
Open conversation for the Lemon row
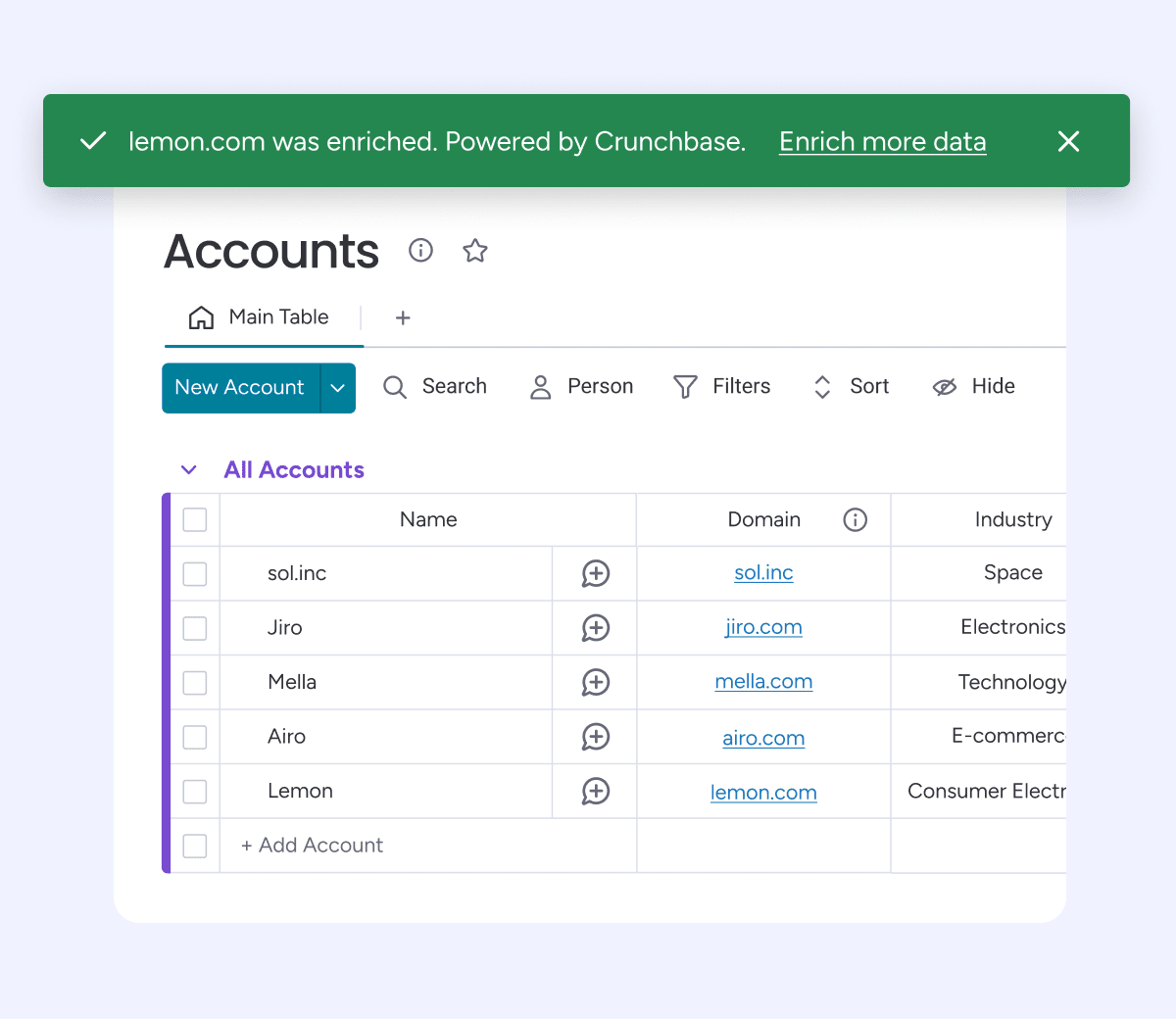(x=596, y=791)
